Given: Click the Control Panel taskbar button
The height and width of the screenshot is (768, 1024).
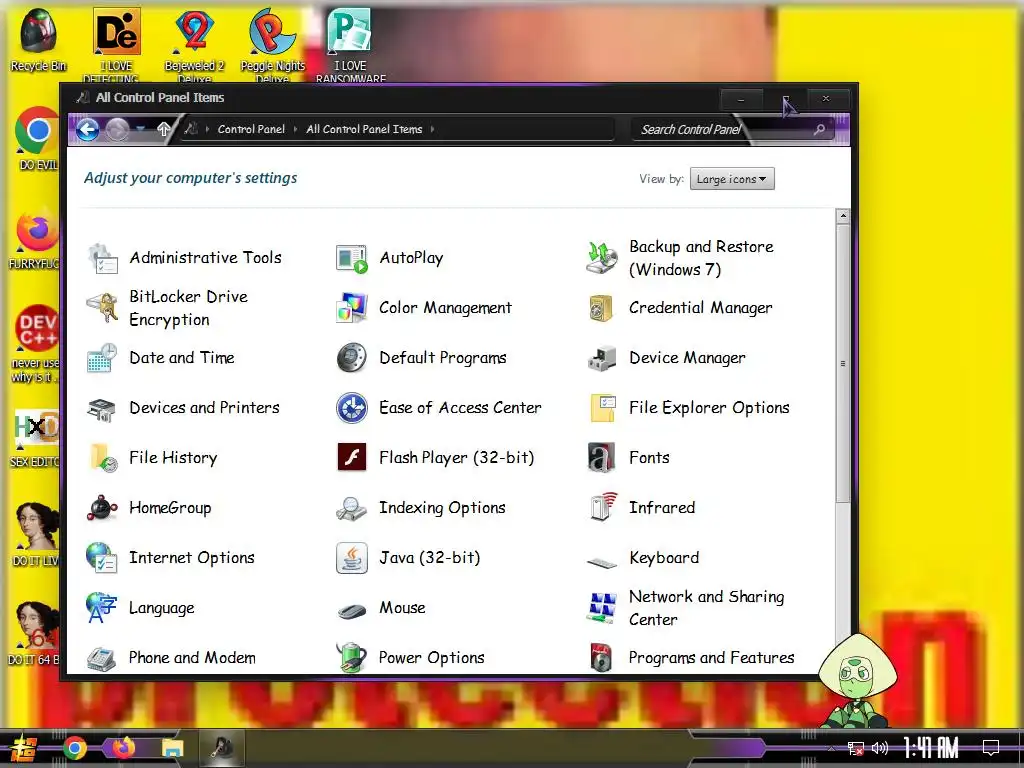Looking at the screenshot, I should [x=222, y=748].
